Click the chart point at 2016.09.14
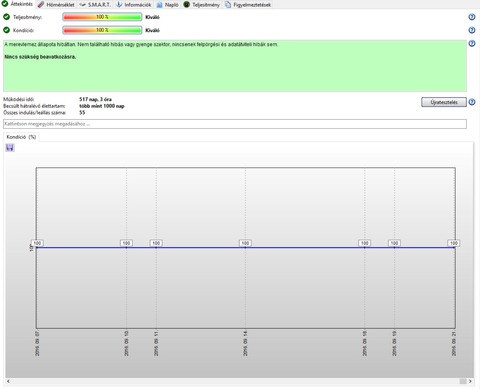This screenshot has height=389, width=480. pyautogui.click(x=245, y=247)
